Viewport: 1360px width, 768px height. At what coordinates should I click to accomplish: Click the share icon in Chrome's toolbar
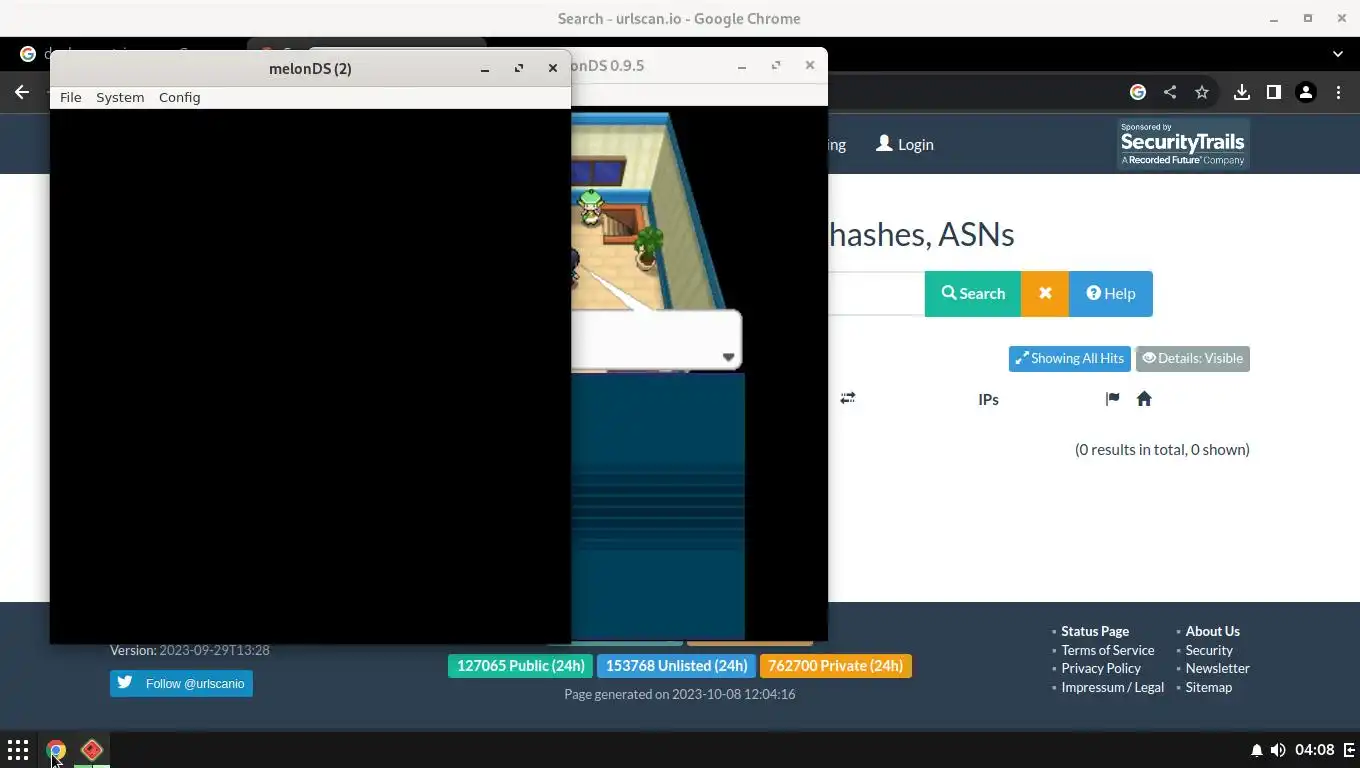click(x=1170, y=92)
